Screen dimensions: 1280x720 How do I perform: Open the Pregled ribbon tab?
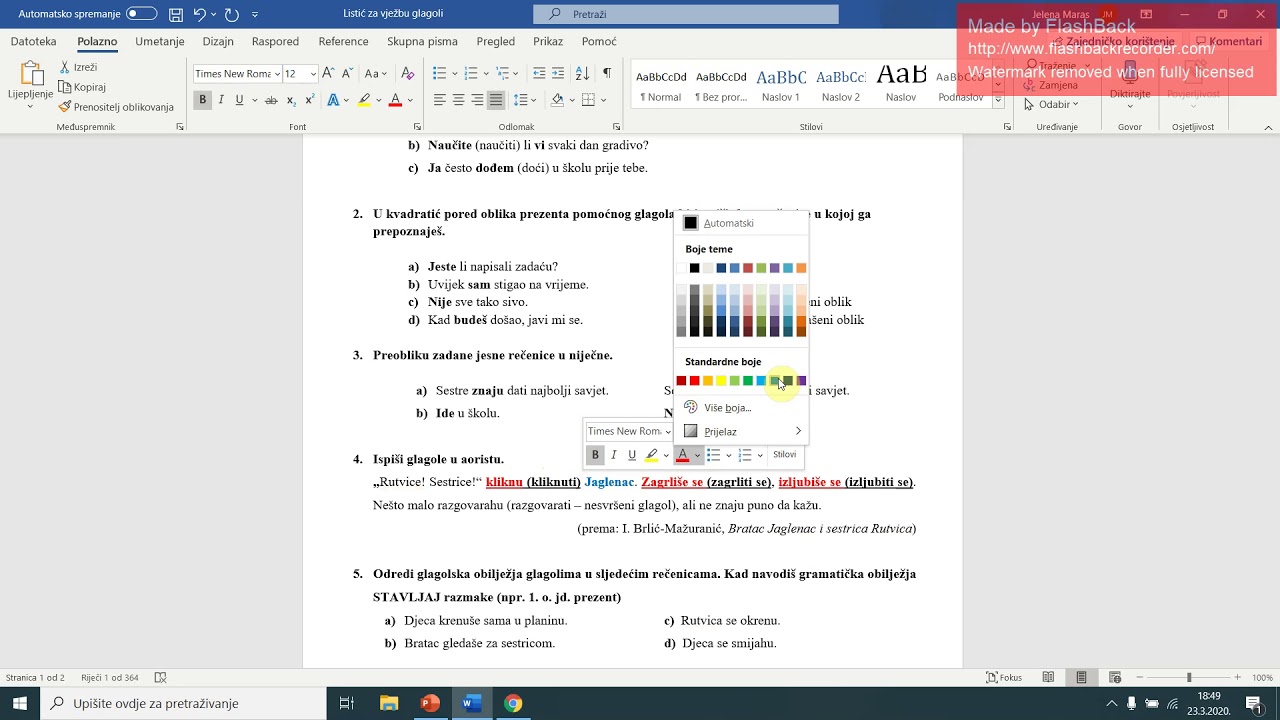point(496,41)
